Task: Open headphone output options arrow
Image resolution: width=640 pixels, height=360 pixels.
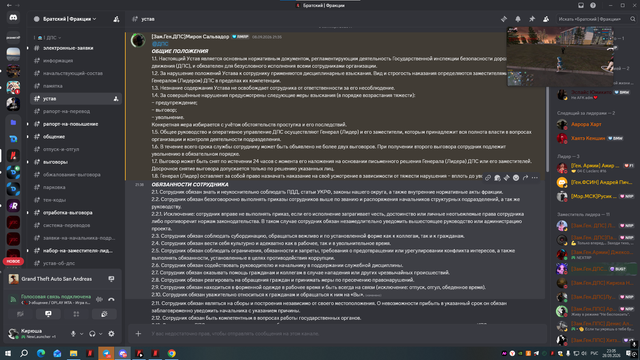Action: 101,334
